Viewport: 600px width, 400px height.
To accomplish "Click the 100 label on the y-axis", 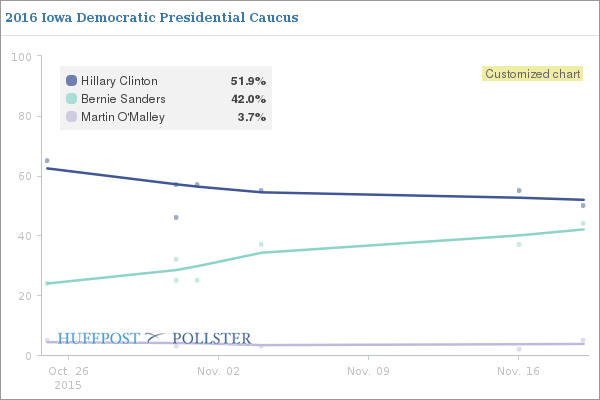I will click(x=20, y=56).
